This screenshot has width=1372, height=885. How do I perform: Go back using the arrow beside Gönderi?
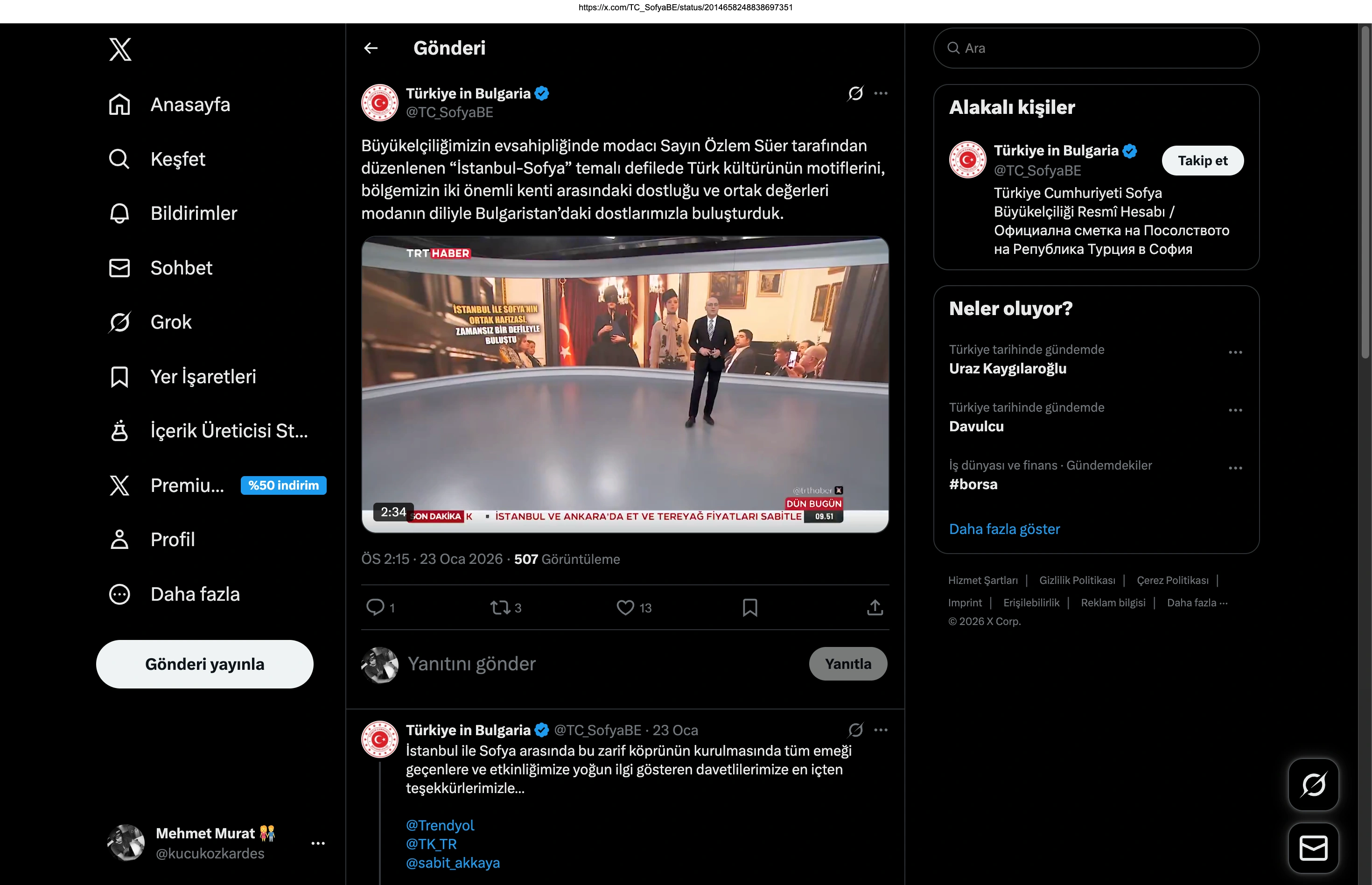pyautogui.click(x=371, y=48)
